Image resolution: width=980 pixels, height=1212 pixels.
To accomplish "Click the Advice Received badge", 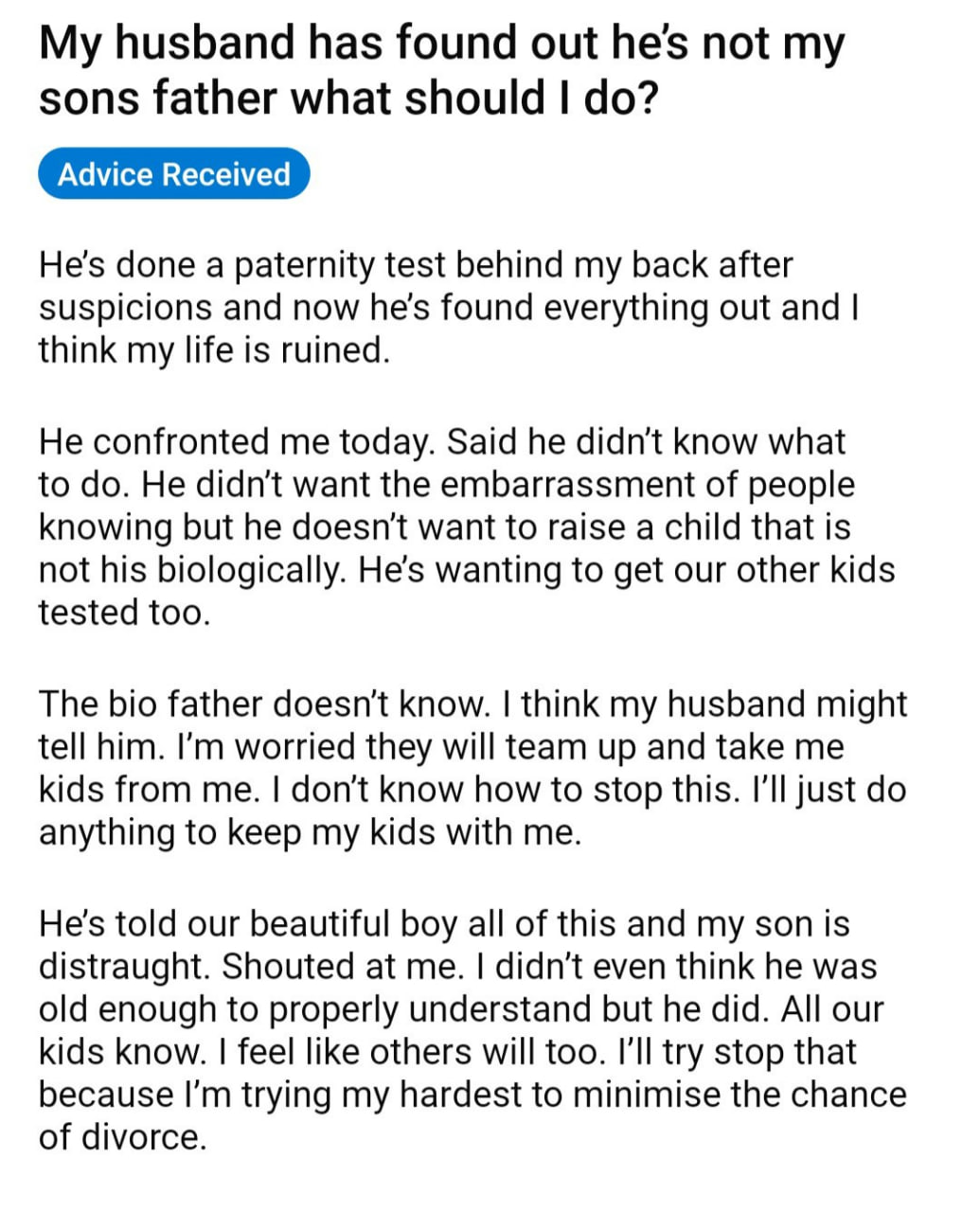I will coord(174,174).
